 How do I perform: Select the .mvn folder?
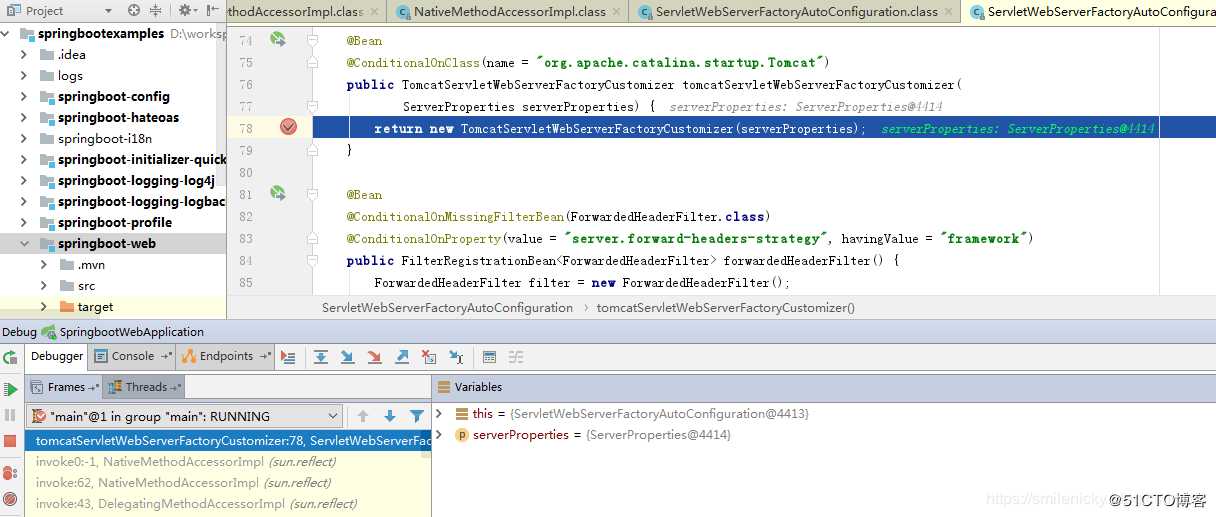tap(91, 264)
